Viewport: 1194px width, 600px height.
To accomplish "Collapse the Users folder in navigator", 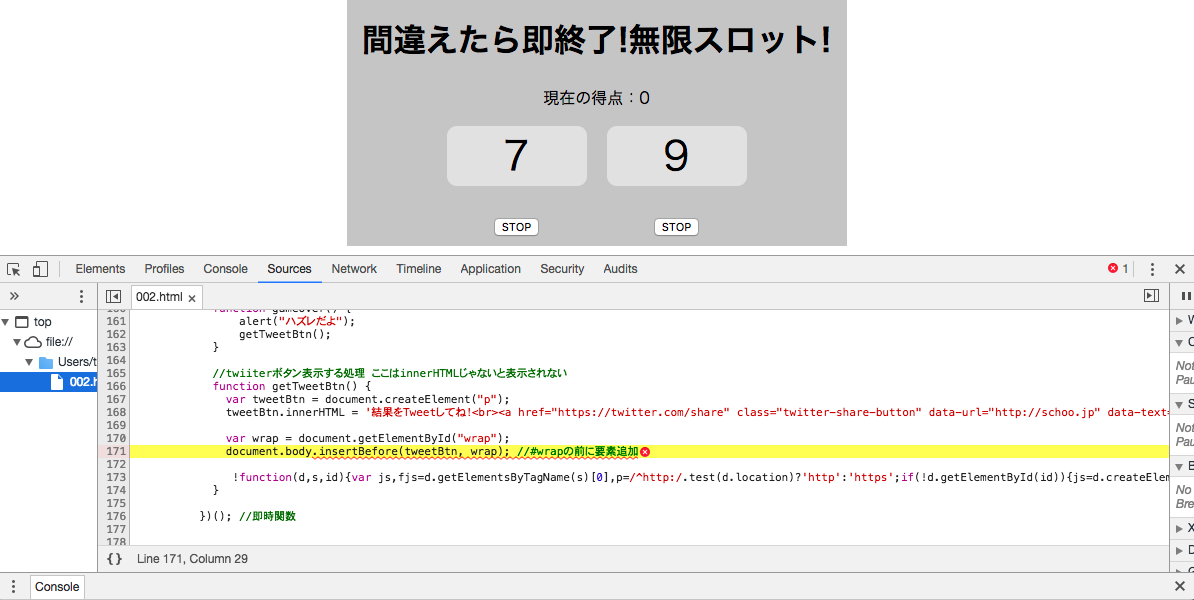I will click(29, 362).
